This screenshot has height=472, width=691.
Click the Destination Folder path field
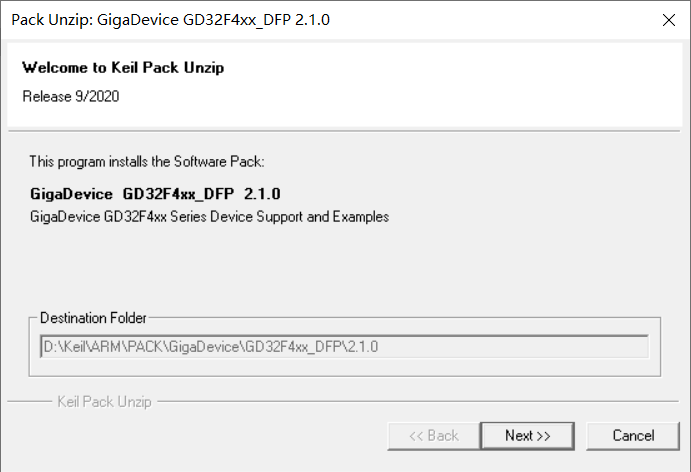pyautogui.click(x=344, y=346)
